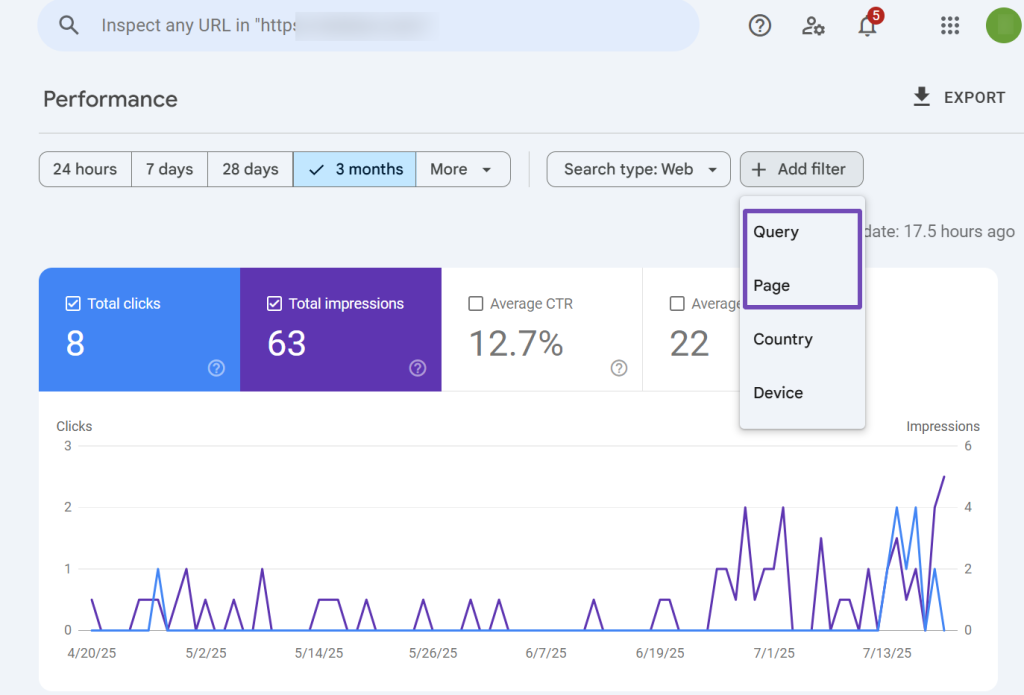Expand the More date range dropdown
This screenshot has width=1024, height=695.
tap(463, 169)
